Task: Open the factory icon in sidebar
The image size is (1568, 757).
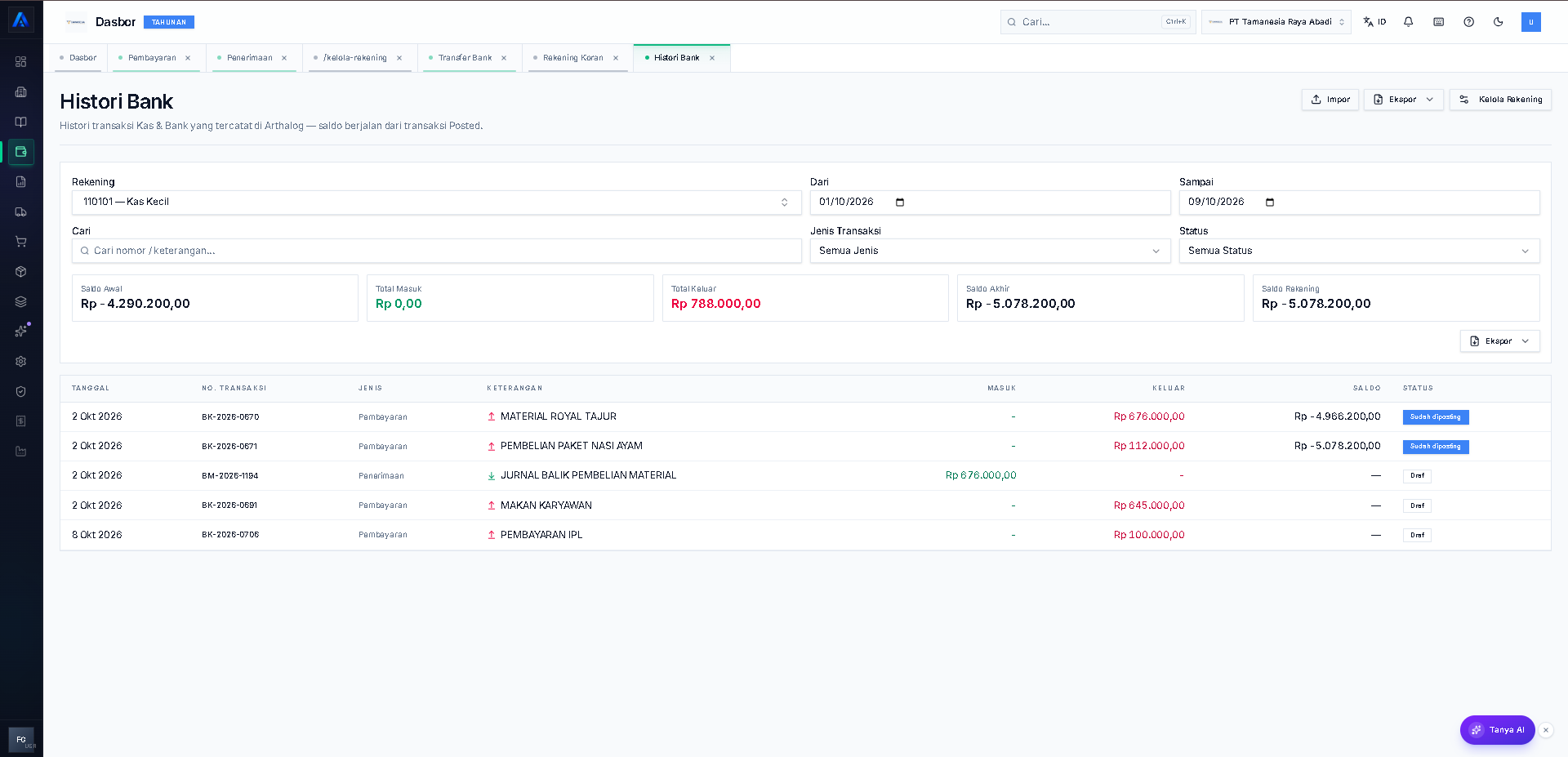Action: (x=21, y=452)
